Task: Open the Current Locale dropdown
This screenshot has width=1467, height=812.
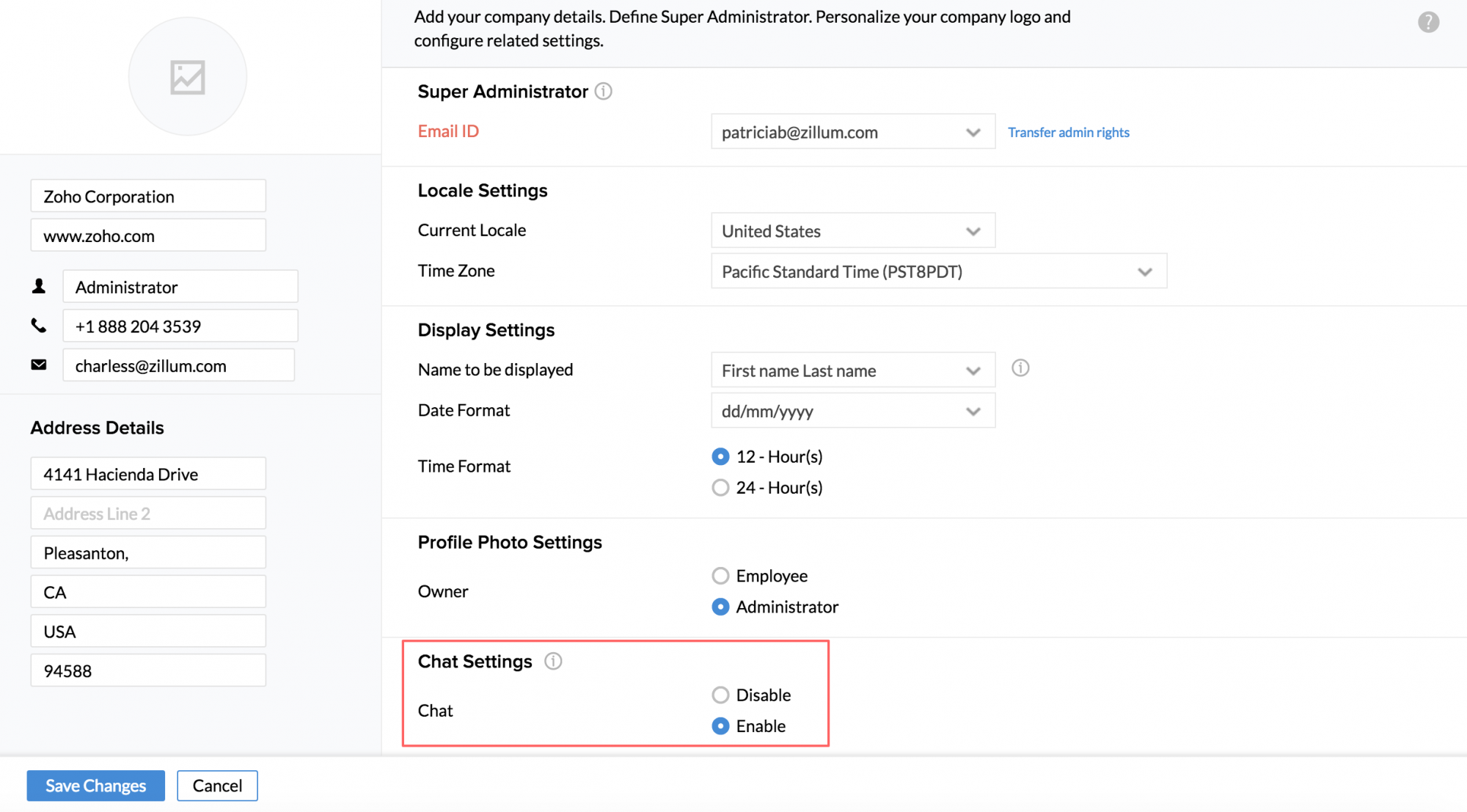Action: point(852,231)
